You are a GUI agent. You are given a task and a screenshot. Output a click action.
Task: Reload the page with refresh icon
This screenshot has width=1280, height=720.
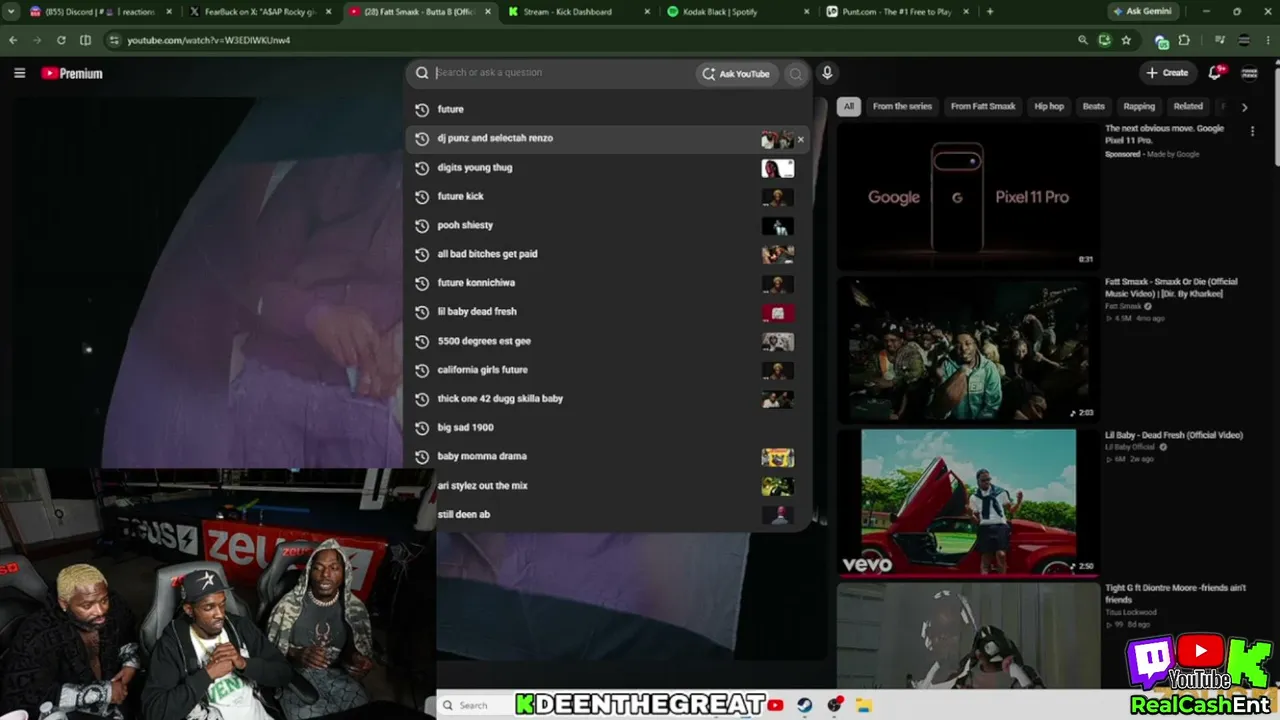61,40
